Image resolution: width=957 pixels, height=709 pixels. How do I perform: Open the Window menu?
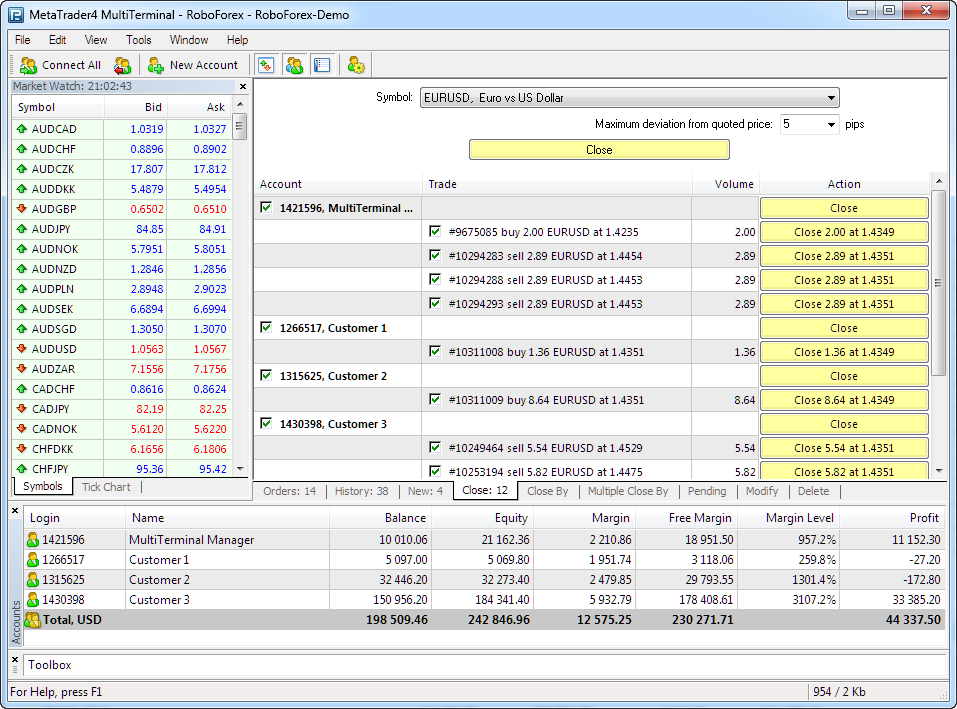pyautogui.click(x=188, y=40)
